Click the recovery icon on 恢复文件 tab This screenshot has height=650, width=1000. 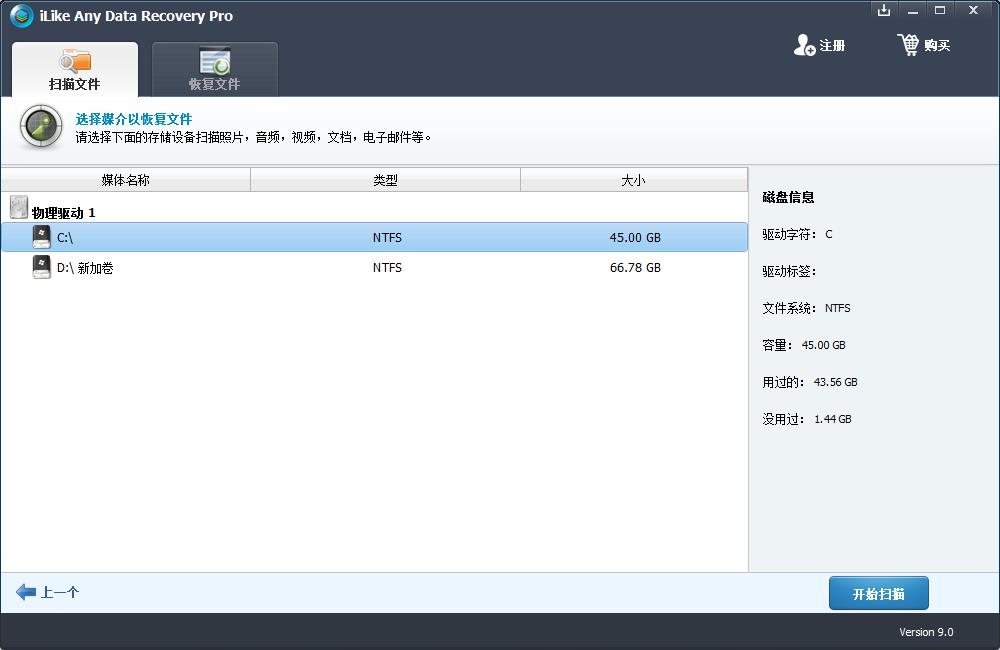click(x=213, y=61)
